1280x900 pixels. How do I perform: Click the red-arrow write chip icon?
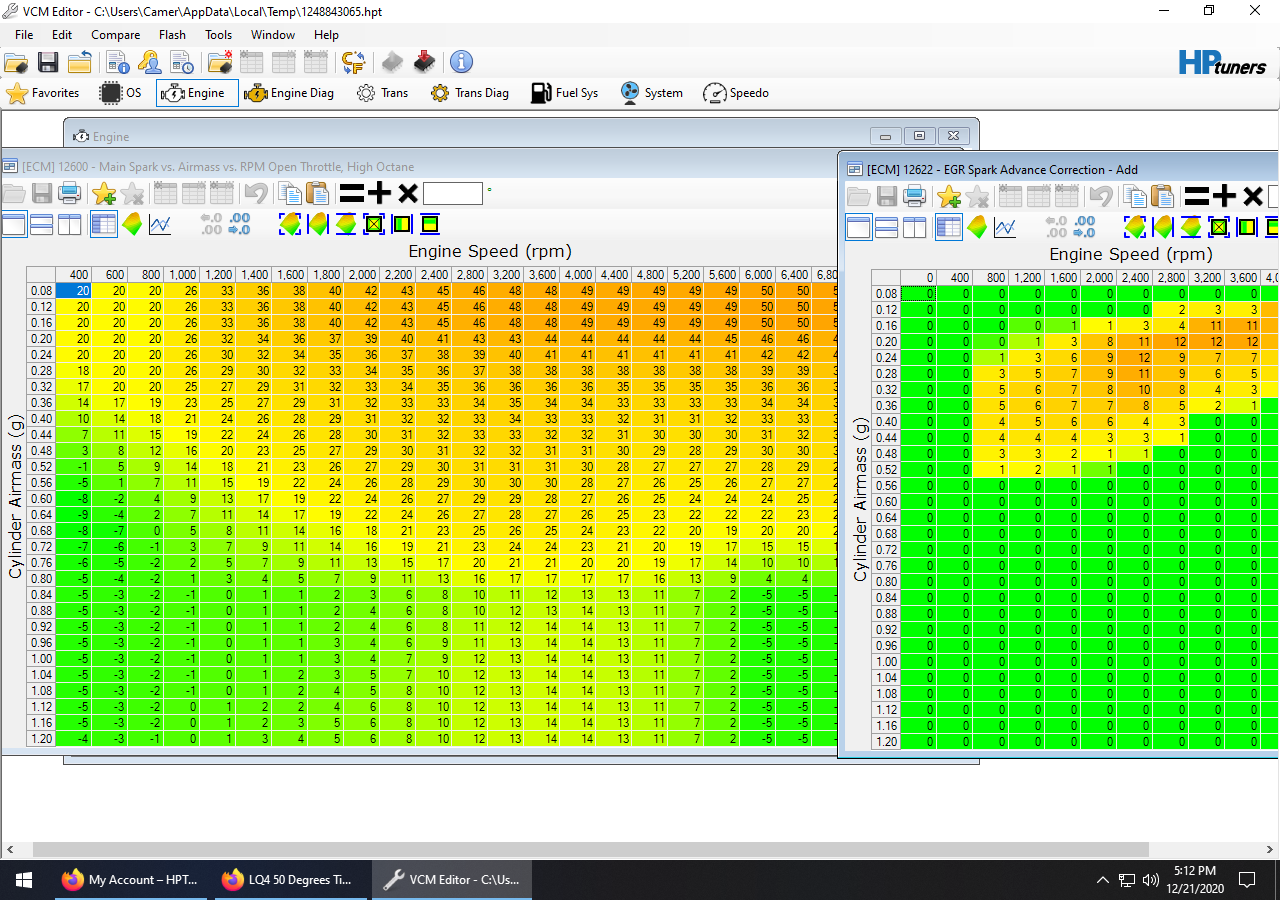[425, 63]
